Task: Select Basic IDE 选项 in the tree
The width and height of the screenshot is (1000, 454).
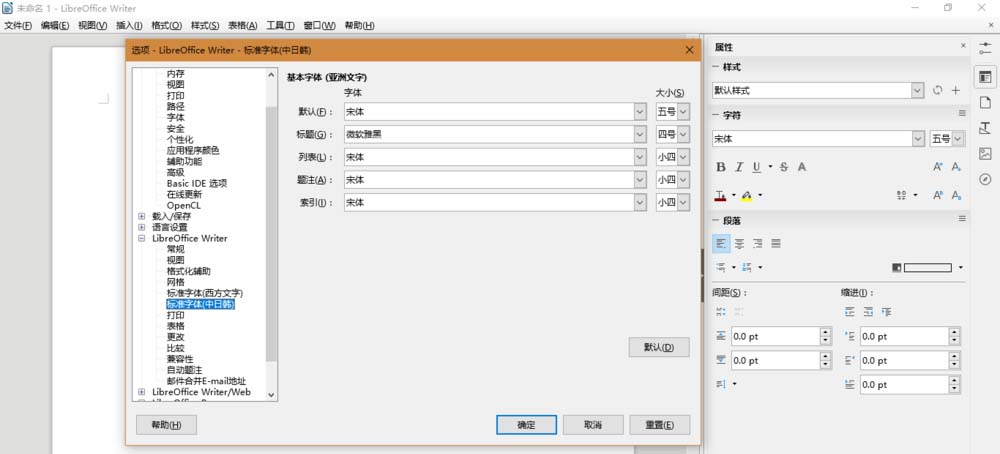Action: [x=197, y=183]
